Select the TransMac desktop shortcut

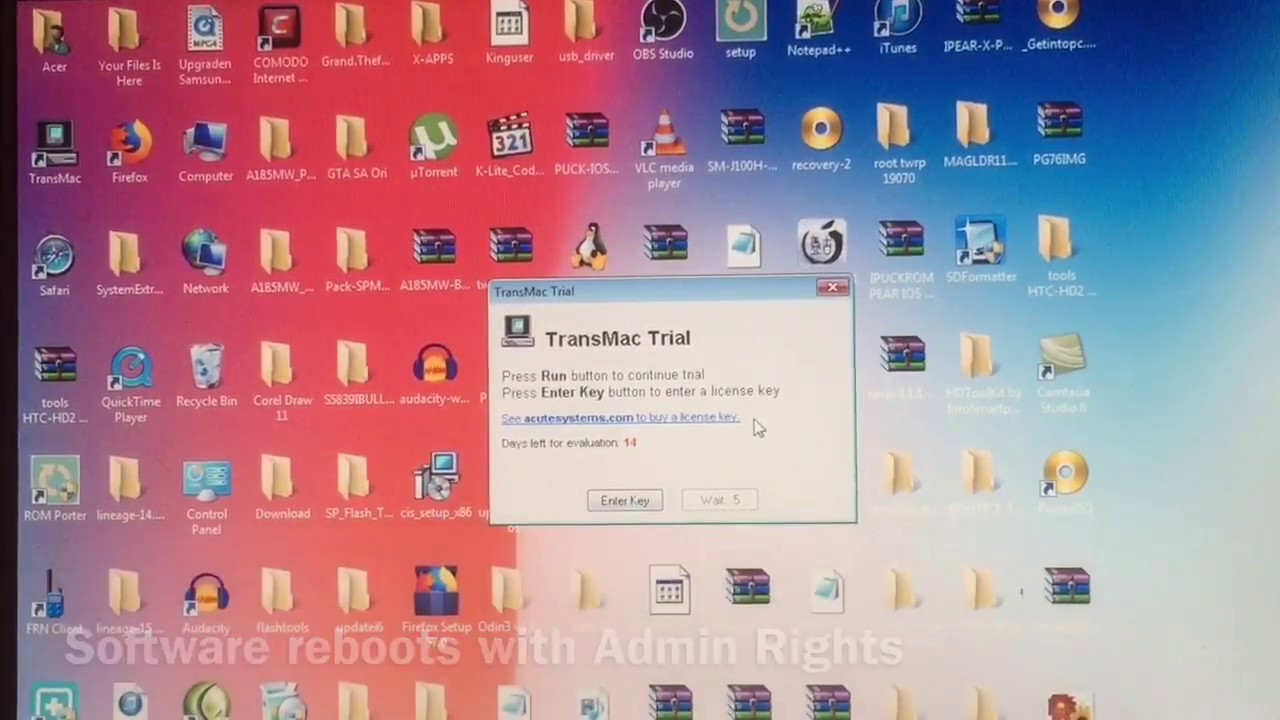pyautogui.click(x=54, y=153)
